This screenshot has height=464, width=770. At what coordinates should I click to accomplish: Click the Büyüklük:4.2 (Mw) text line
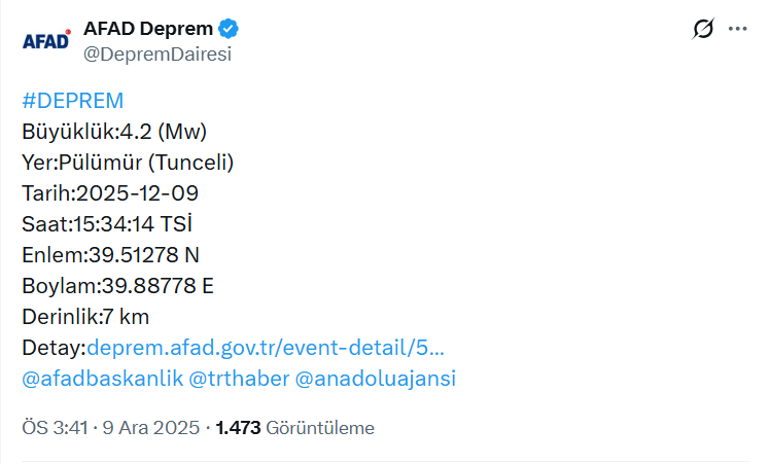tap(114, 131)
